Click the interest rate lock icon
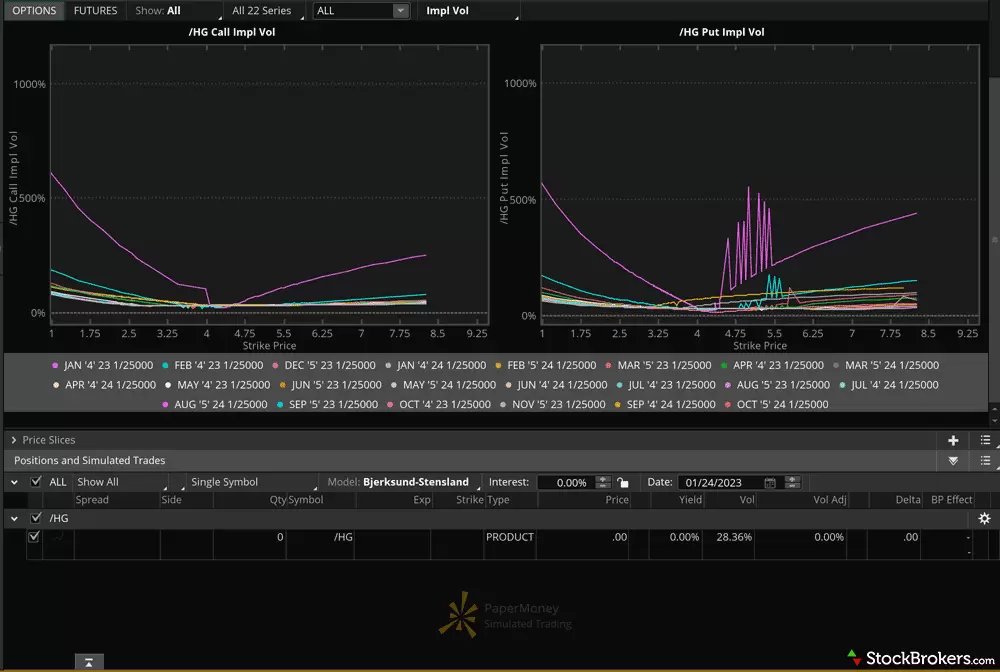The image size is (1000, 672). [x=623, y=482]
